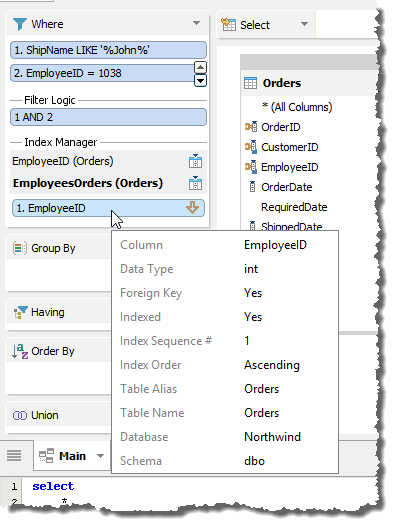
Task: Open the Main query tab dropdown arrow
Action: pos(100,456)
